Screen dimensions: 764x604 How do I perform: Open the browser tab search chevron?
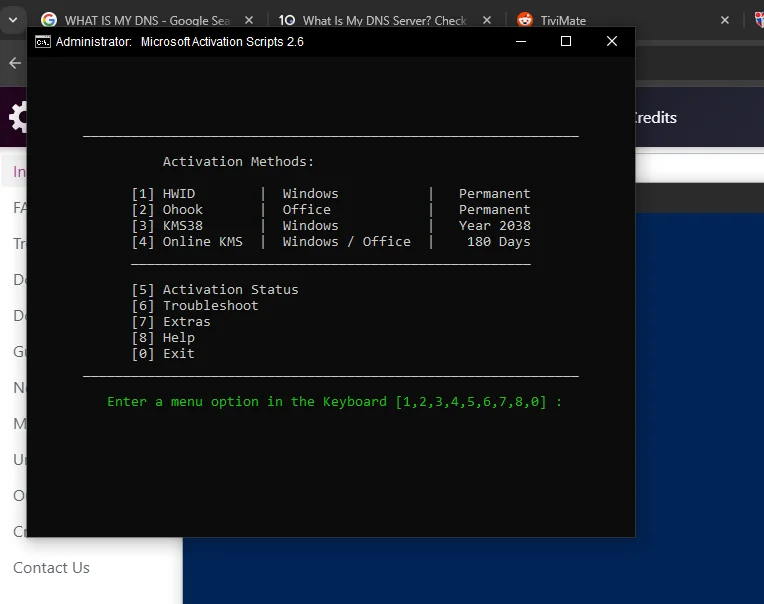[x=13, y=20]
